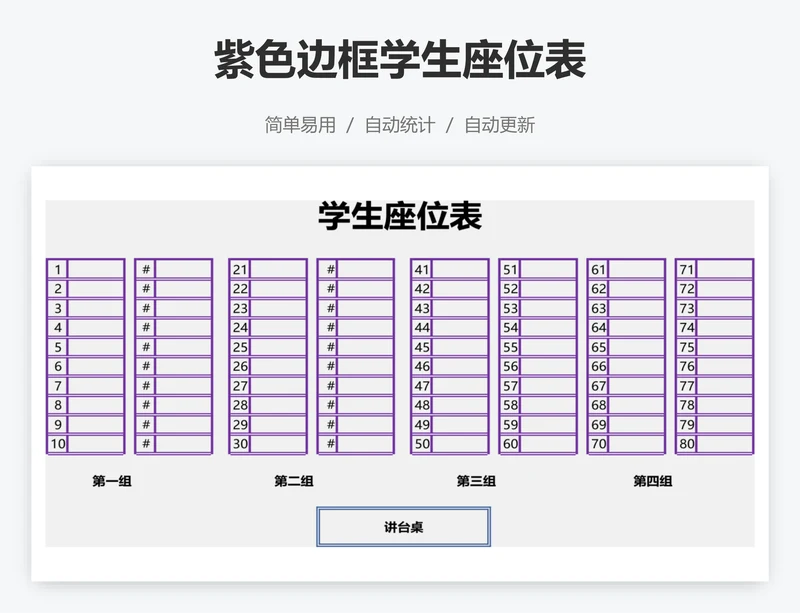Click the name field beside seat 22
800x613 pixels.
(x=278, y=289)
